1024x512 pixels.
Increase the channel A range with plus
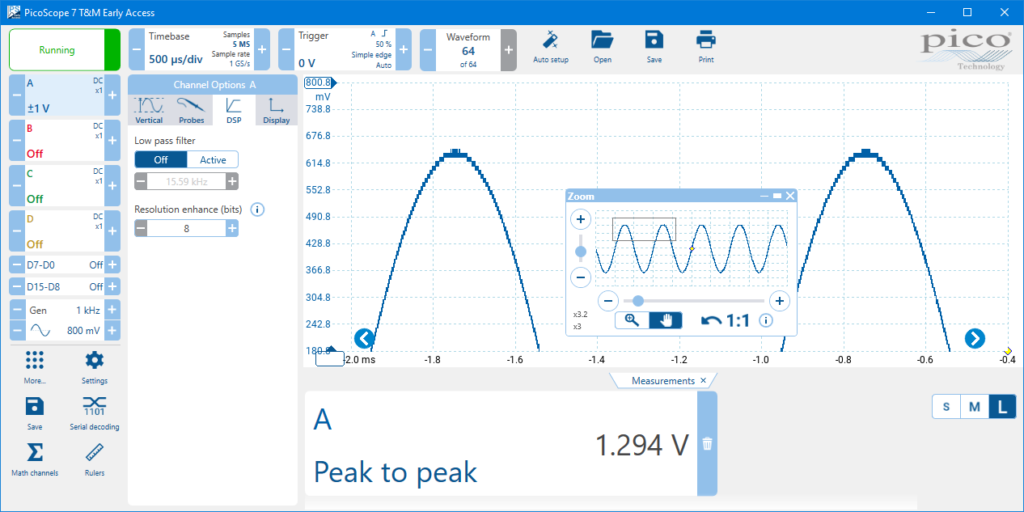pyautogui.click(x=112, y=95)
